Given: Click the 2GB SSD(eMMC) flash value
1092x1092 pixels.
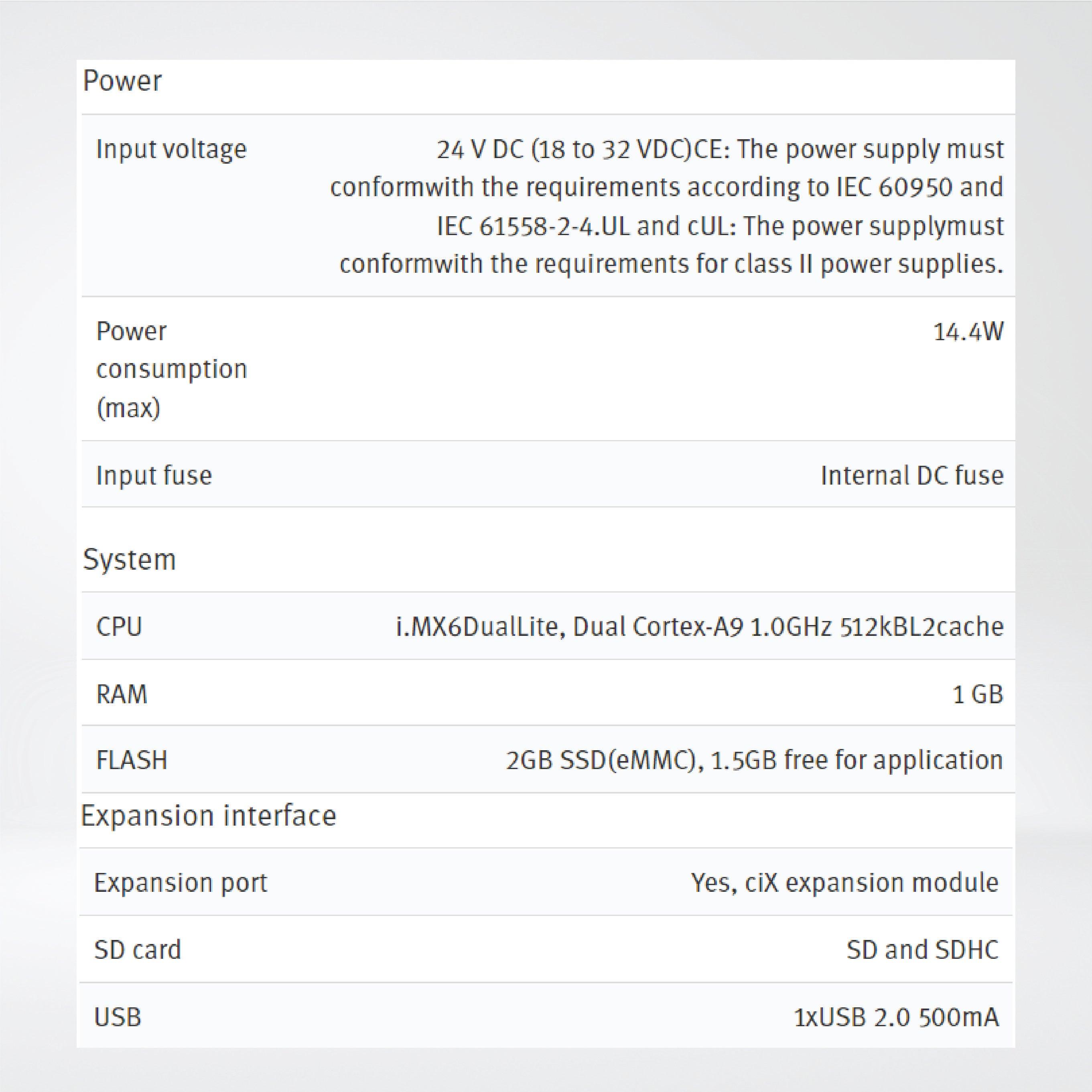Looking at the screenshot, I should (x=754, y=760).
